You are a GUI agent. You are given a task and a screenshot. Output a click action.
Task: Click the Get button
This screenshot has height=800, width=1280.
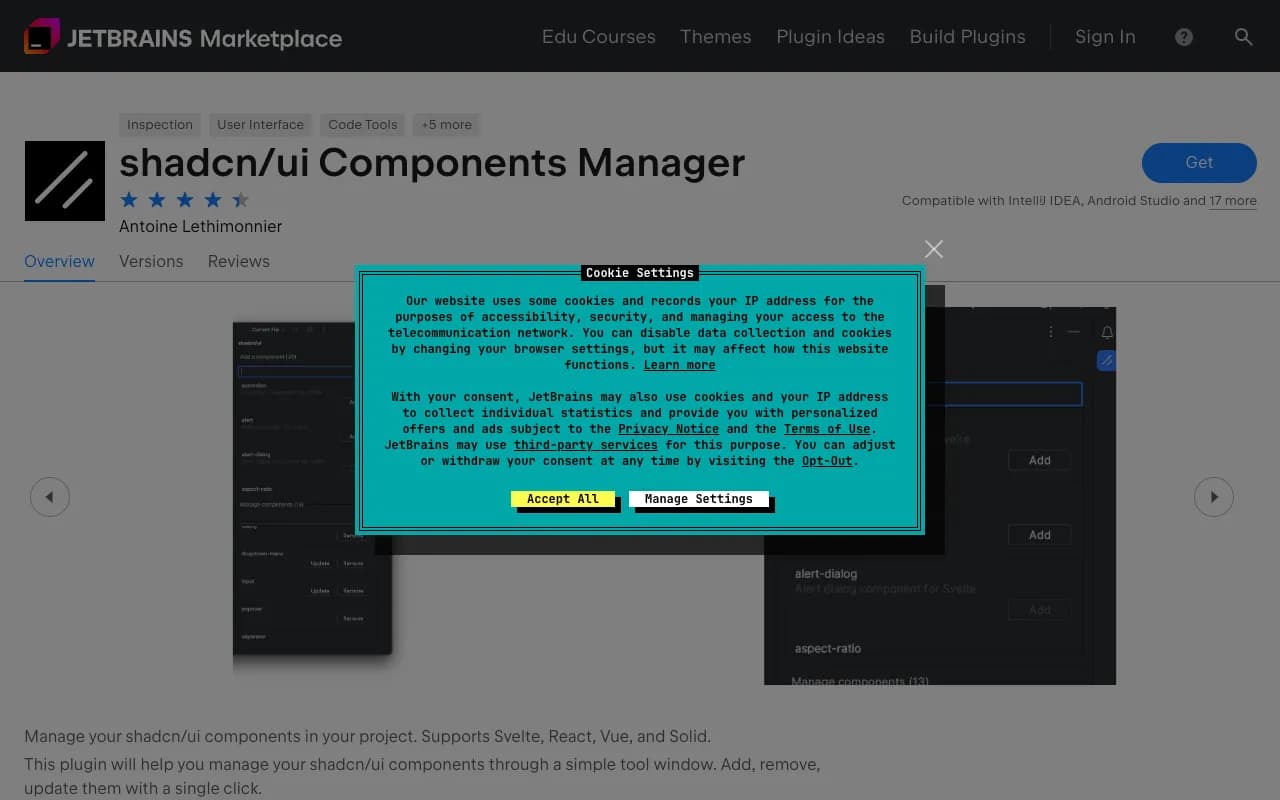pyautogui.click(x=1198, y=163)
